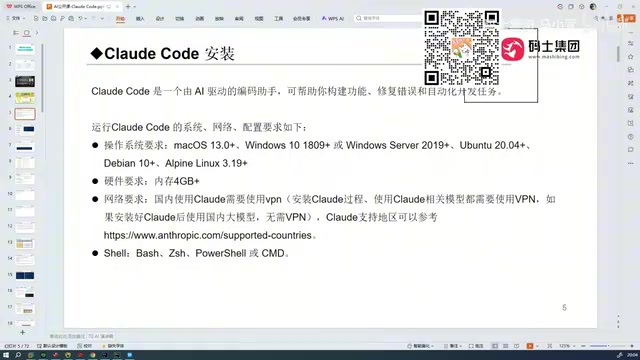Viewport: 640px width, 360px height.
Task: Click the supported-countries URL on the slide
Action: tap(208, 235)
